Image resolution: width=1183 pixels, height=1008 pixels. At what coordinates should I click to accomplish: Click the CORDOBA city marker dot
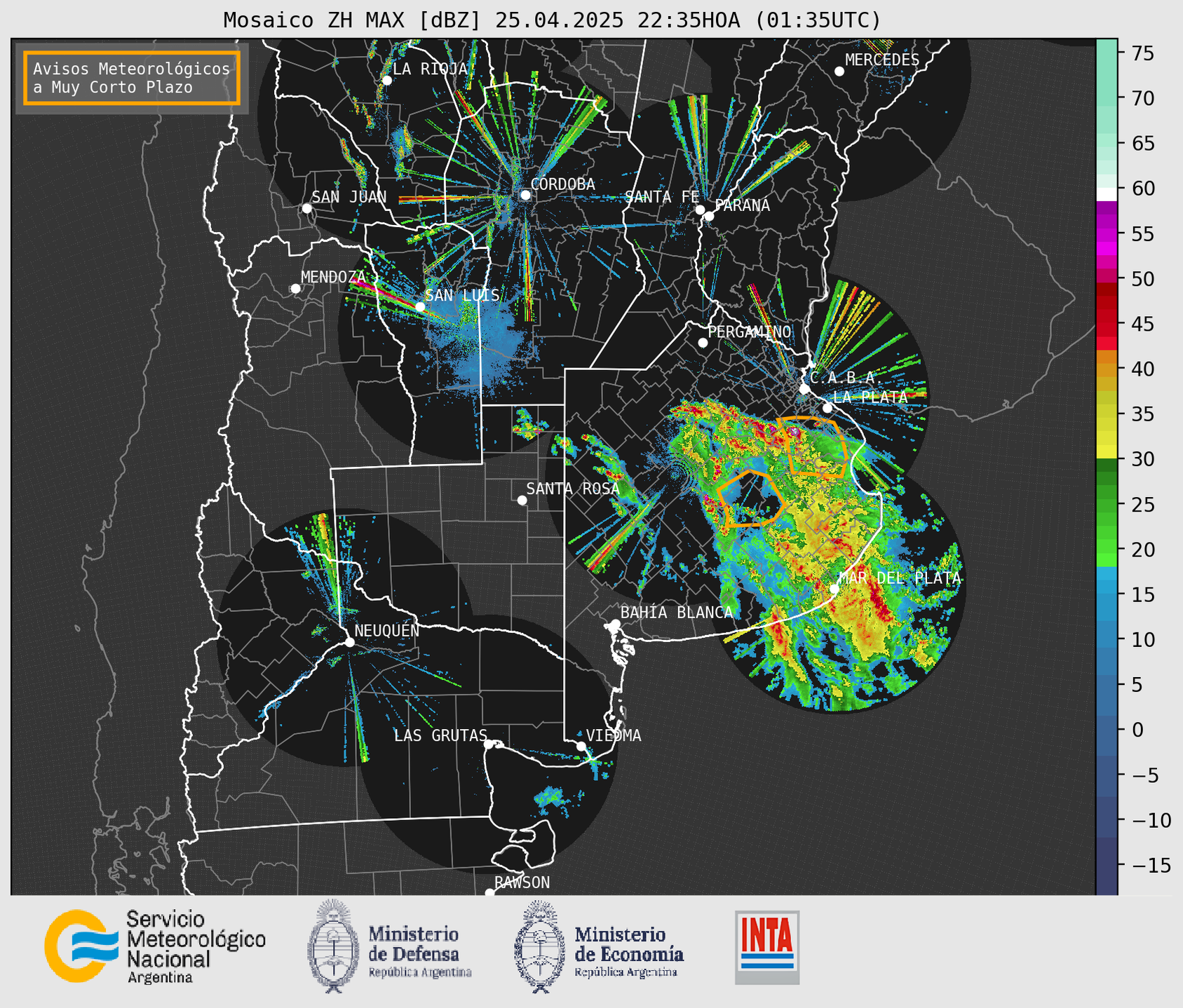[525, 195]
